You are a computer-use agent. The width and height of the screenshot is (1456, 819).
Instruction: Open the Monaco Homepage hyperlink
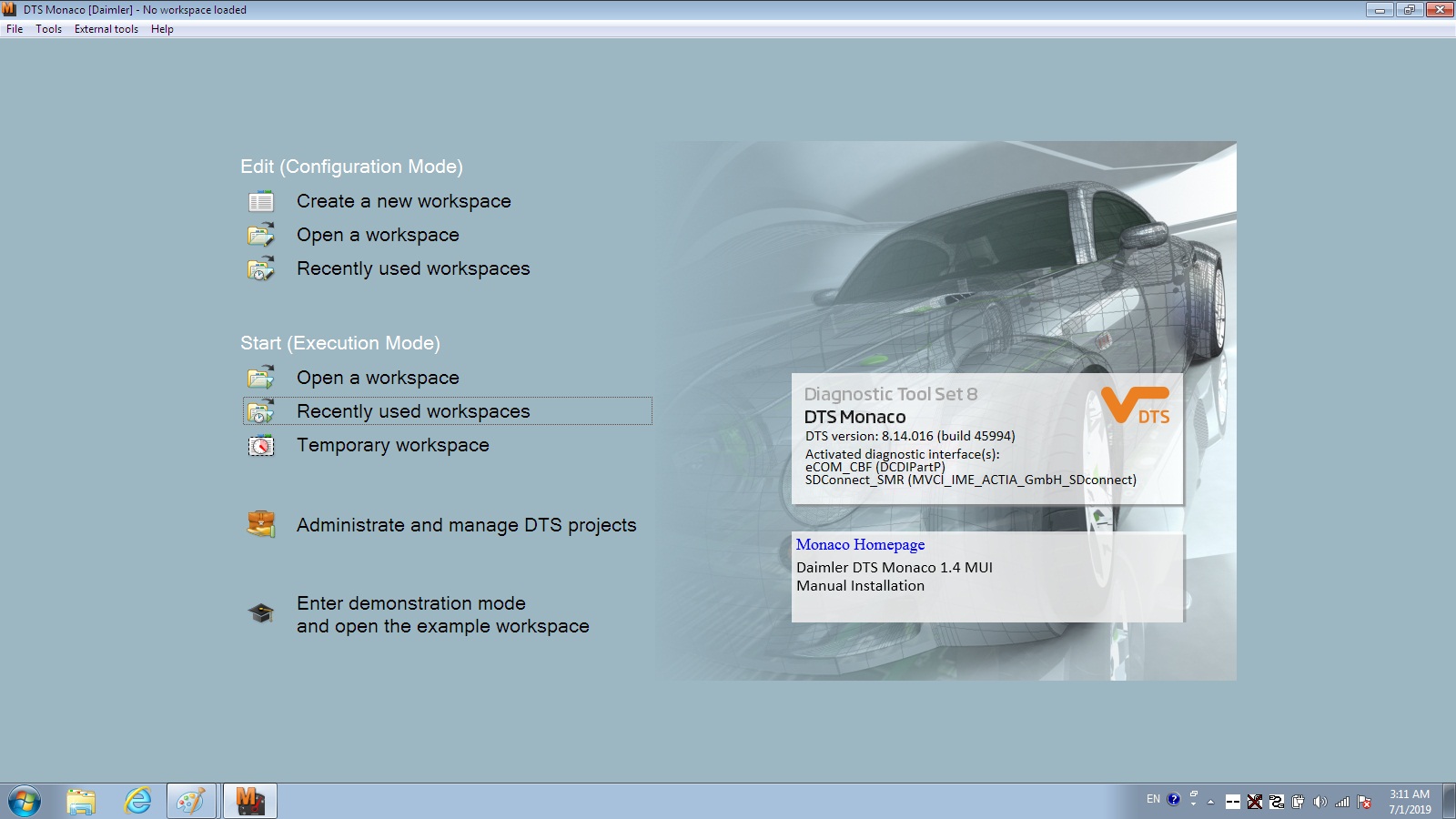tap(860, 544)
